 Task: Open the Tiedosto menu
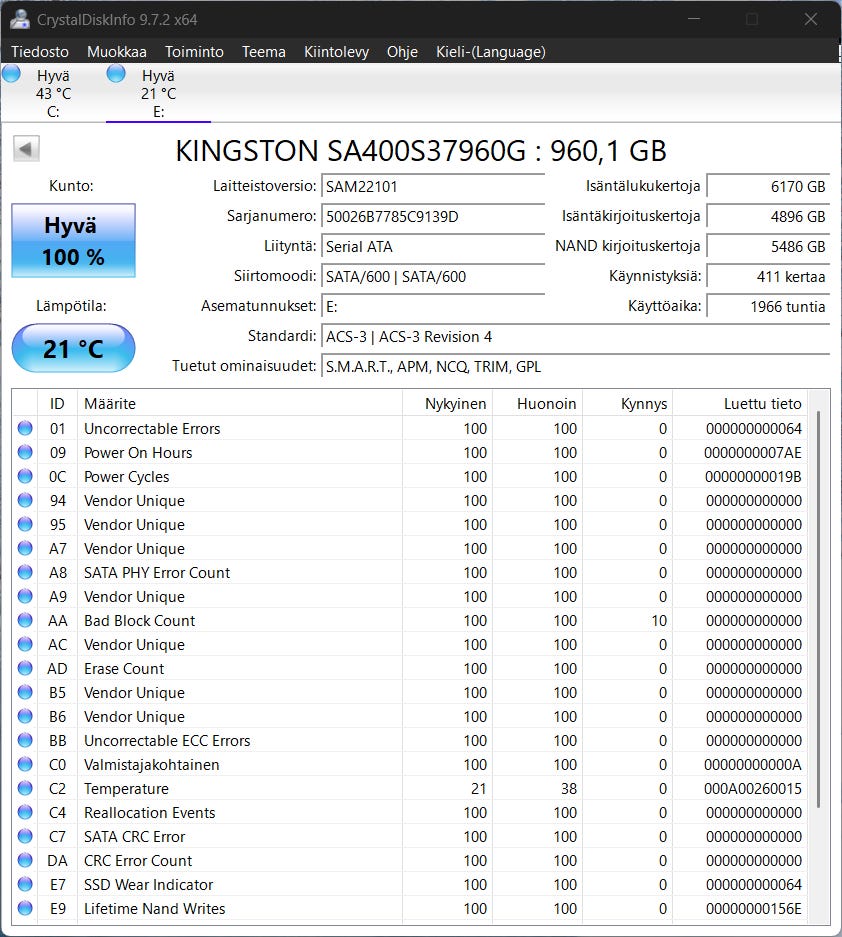point(40,52)
